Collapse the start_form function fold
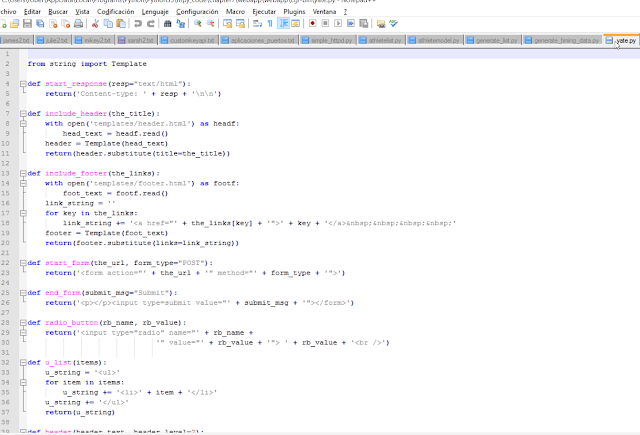Image resolution: width=640 pixels, height=435 pixels. point(23,263)
